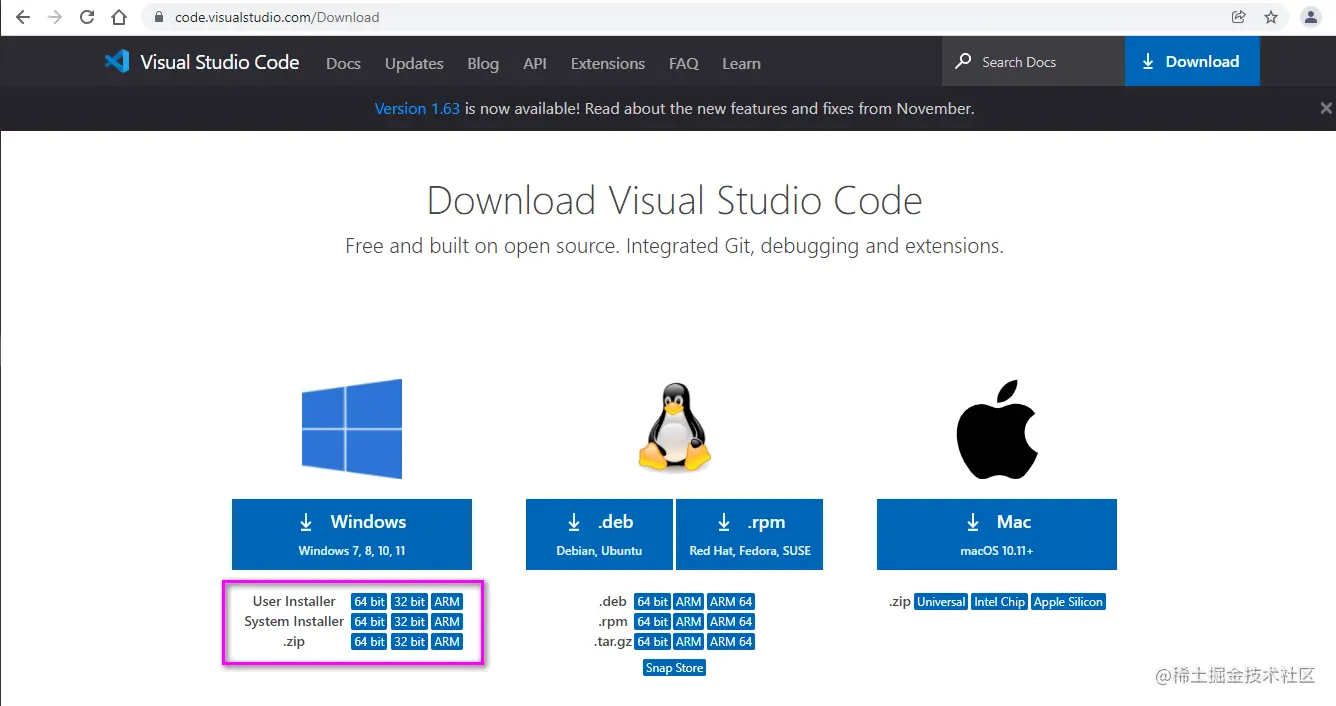The width and height of the screenshot is (1336, 706).
Task: Click the .deb Debian, Ubuntu download button
Action: (x=600, y=535)
